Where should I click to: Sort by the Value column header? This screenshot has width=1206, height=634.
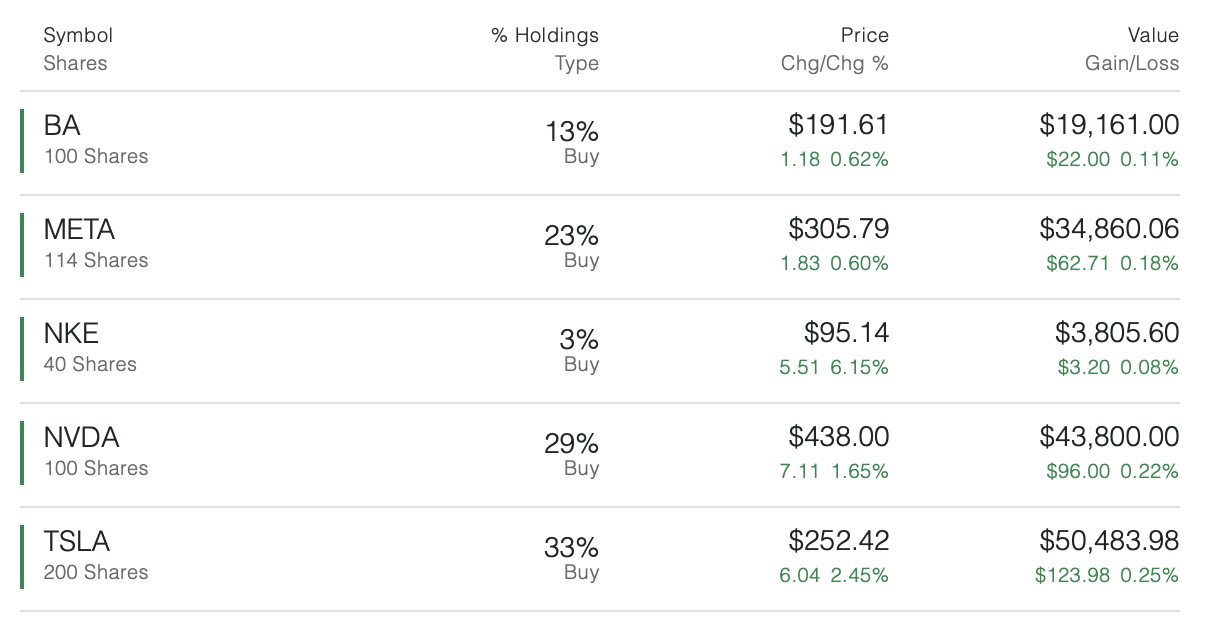[1153, 36]
